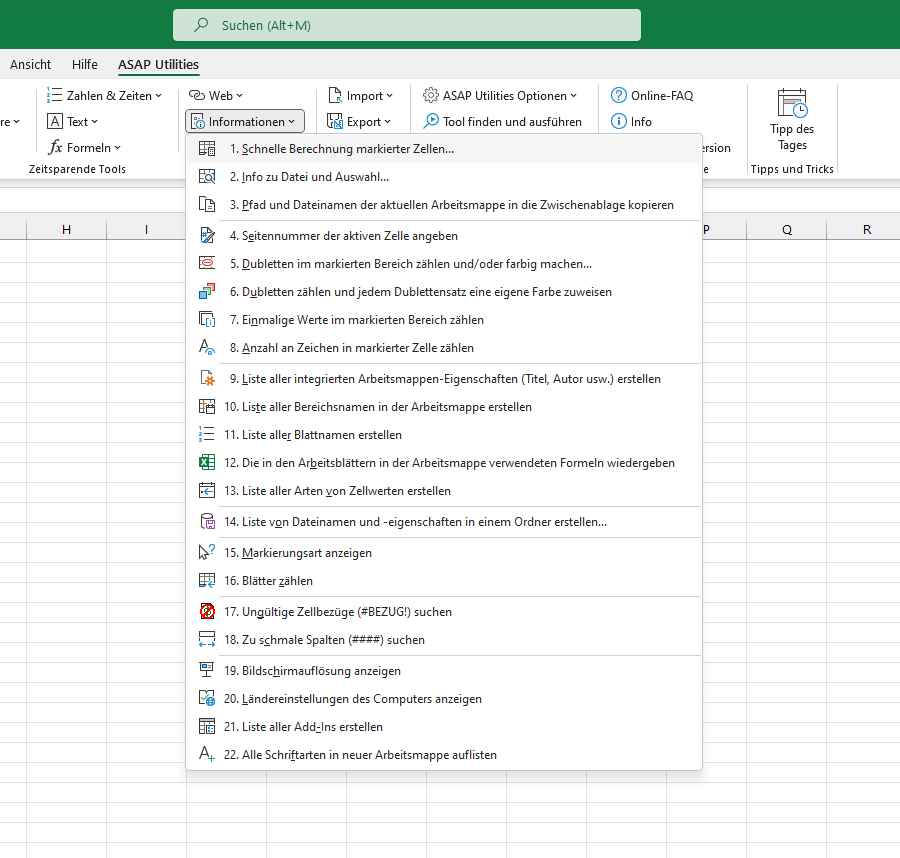Click icon for Liste aller Blattnamen
Viewport: 900px width, 858px height.
click(x=207, y=434)
